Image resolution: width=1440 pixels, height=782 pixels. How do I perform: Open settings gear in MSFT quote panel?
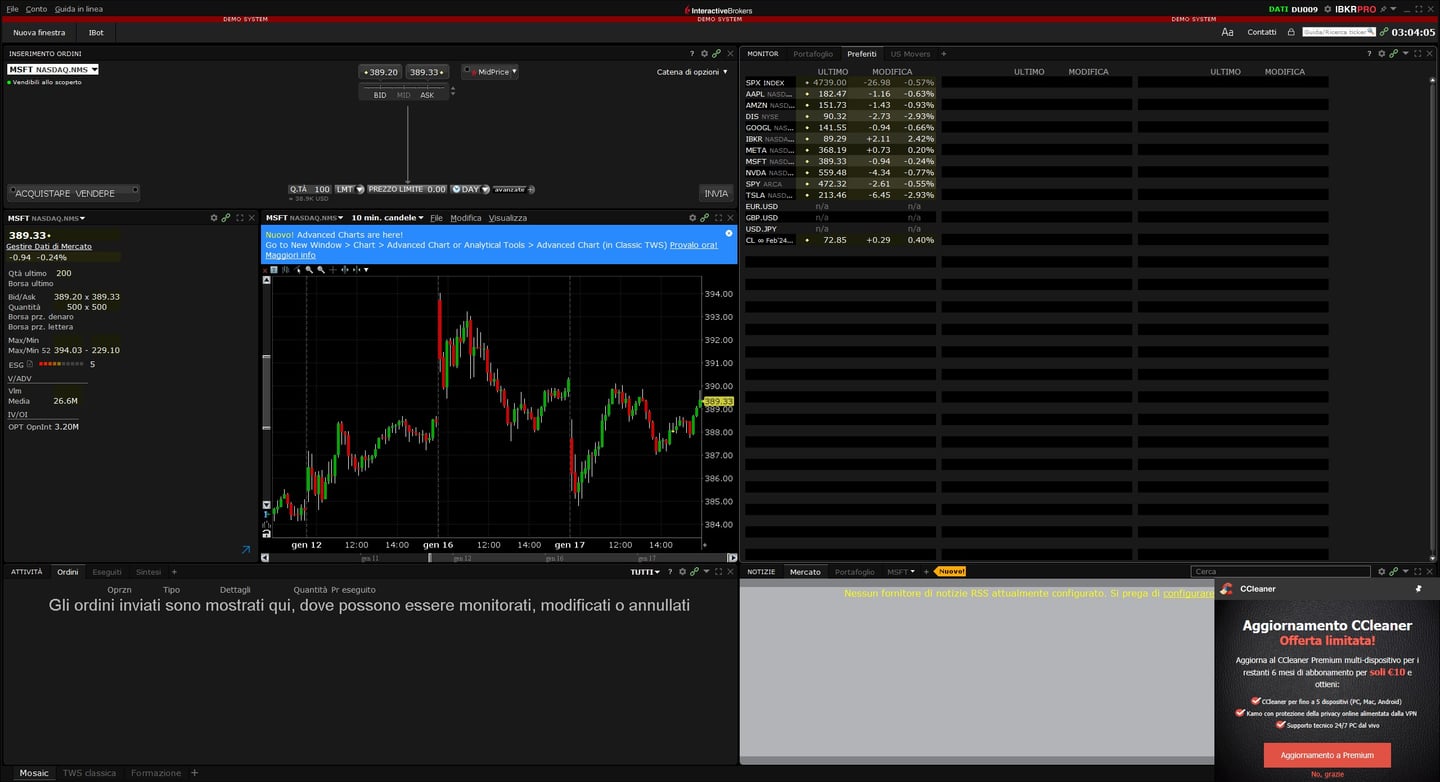tap(214, 217)
